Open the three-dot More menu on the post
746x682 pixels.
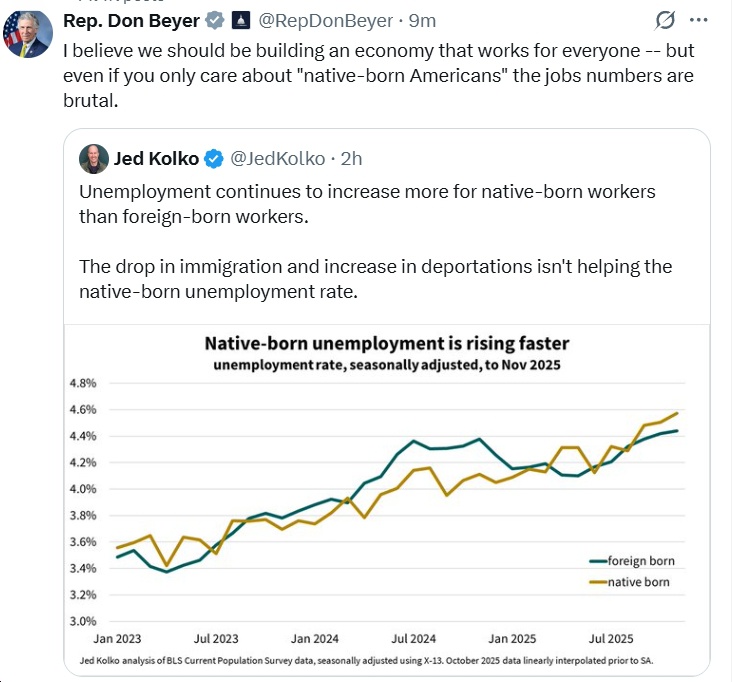click(706, 20)
